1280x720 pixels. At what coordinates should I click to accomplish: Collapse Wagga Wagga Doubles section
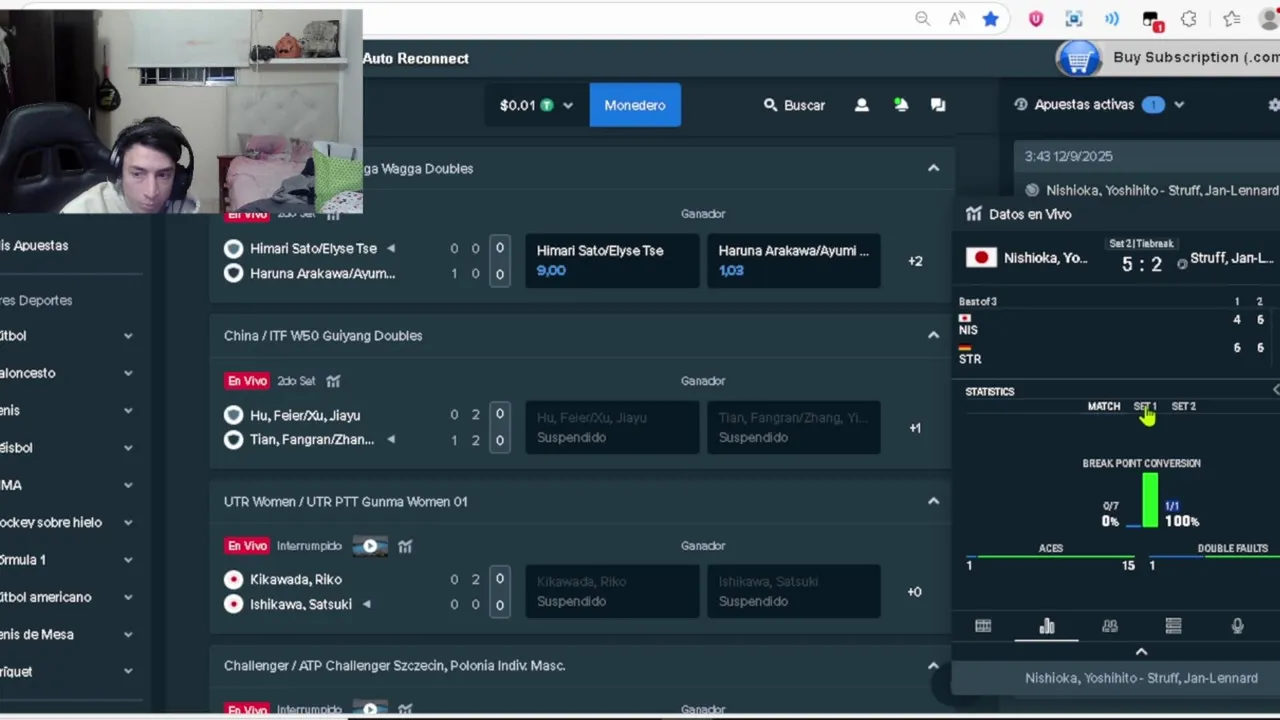933,169
